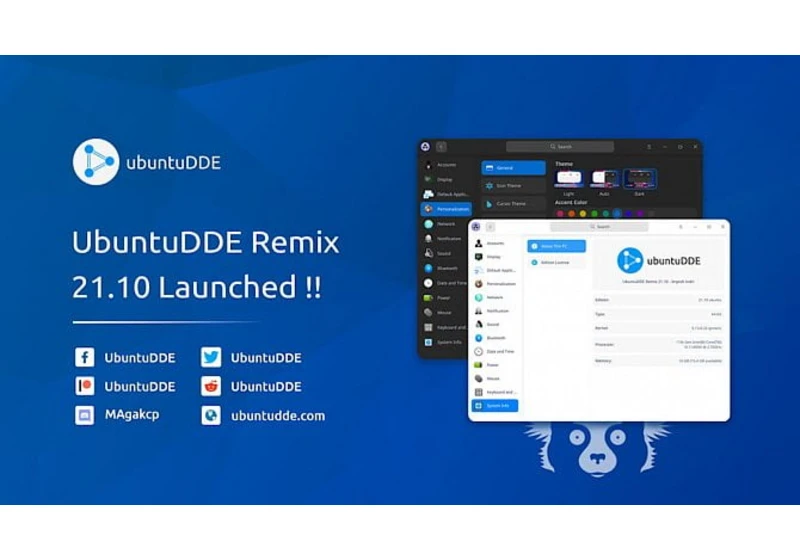Pick the orange accent color

coord(571,214)
